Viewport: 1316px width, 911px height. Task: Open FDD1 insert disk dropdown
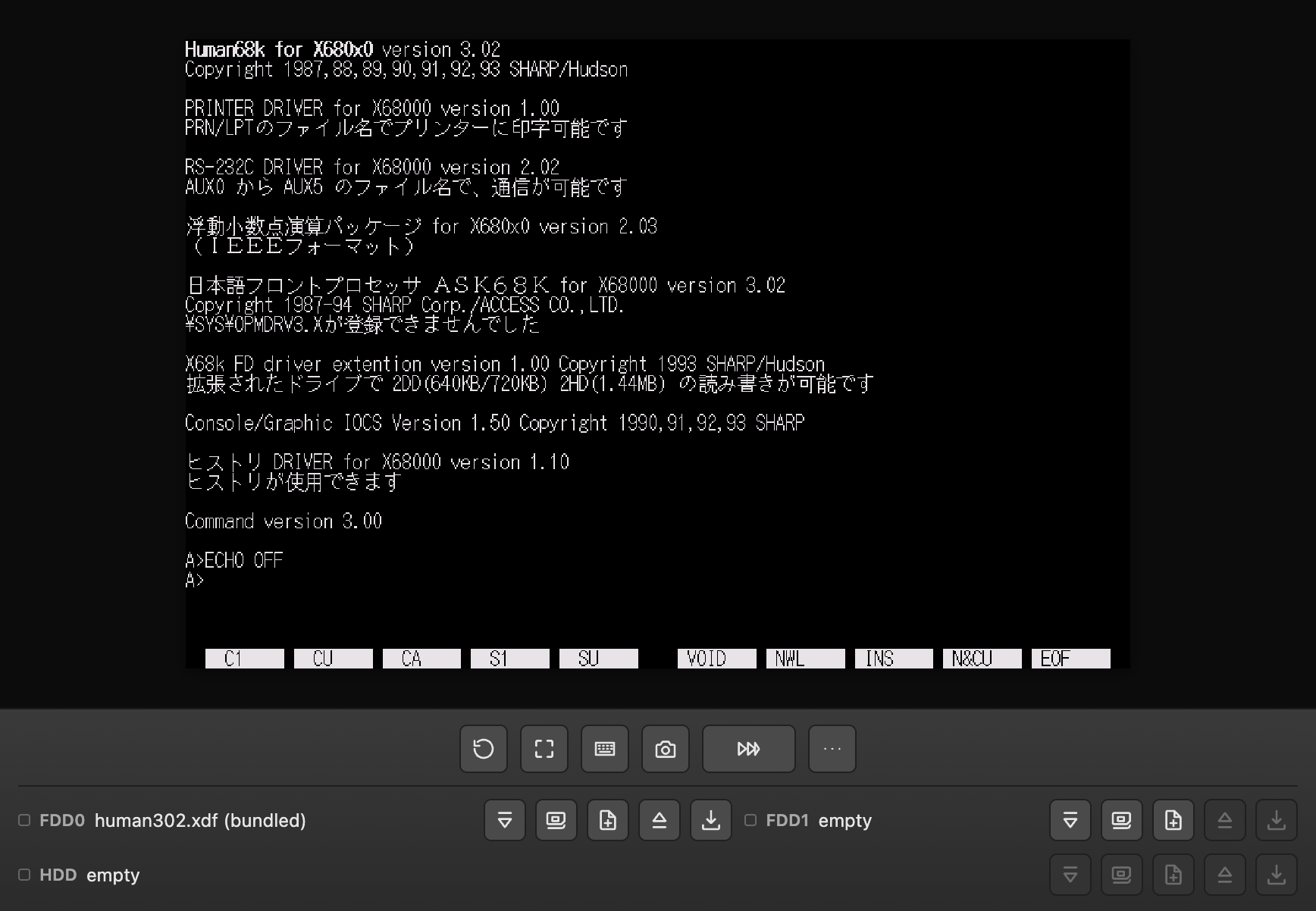coord(1070,820)
